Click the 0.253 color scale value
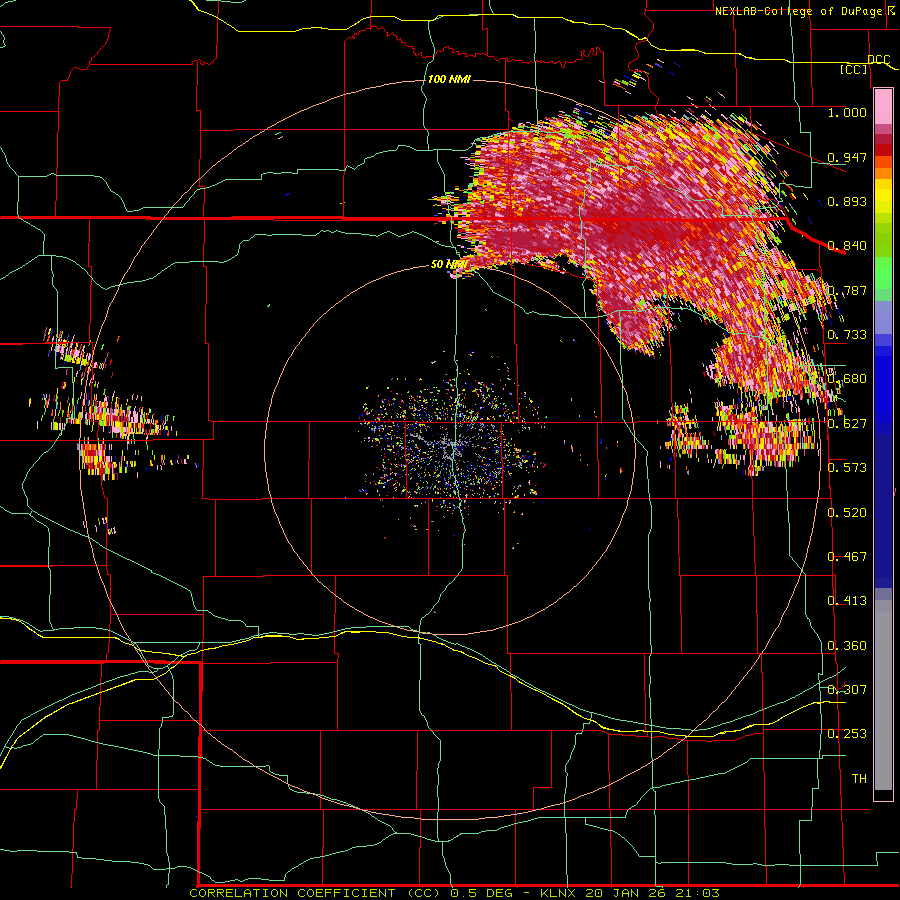The width and height of the screenshot is (900, 900). tap(847, 734)
